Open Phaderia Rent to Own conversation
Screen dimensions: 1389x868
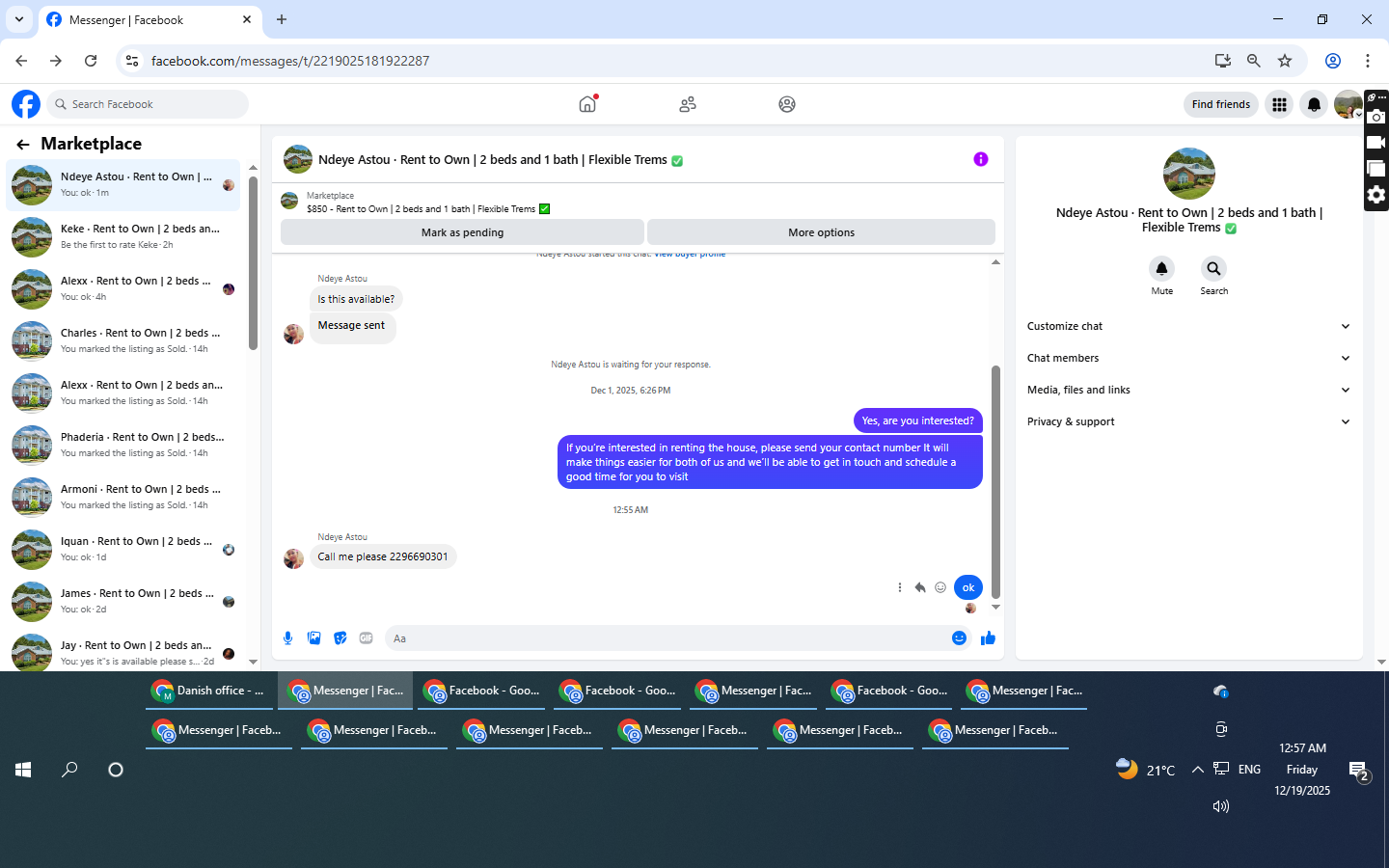pyautogui.click(x=123, y=446)
